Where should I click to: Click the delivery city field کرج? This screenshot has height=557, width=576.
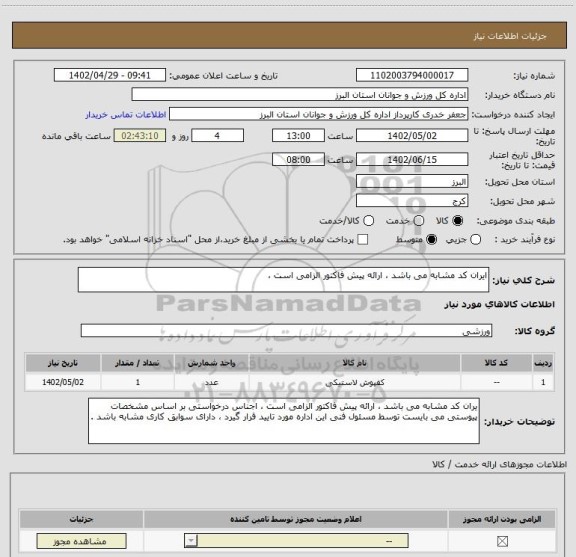click(x=412, y=201)
